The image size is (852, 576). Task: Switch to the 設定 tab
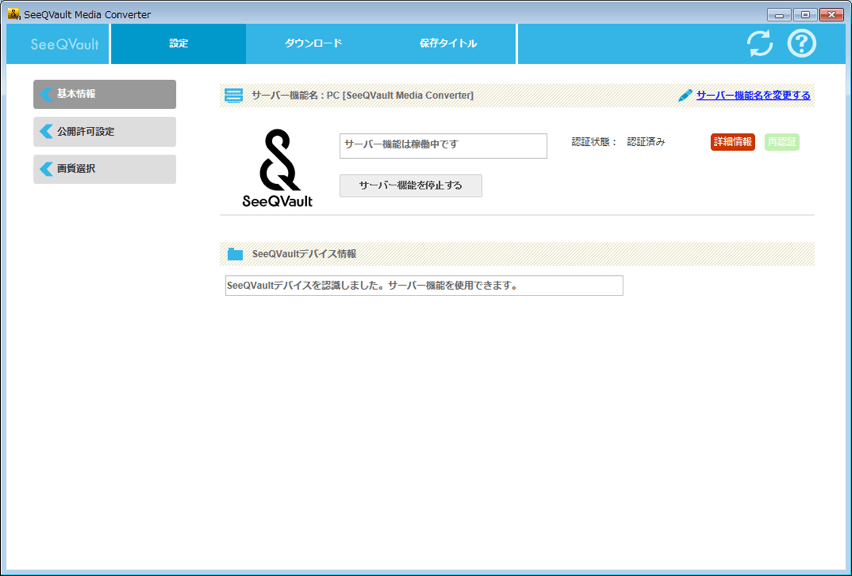coord(178,43)
